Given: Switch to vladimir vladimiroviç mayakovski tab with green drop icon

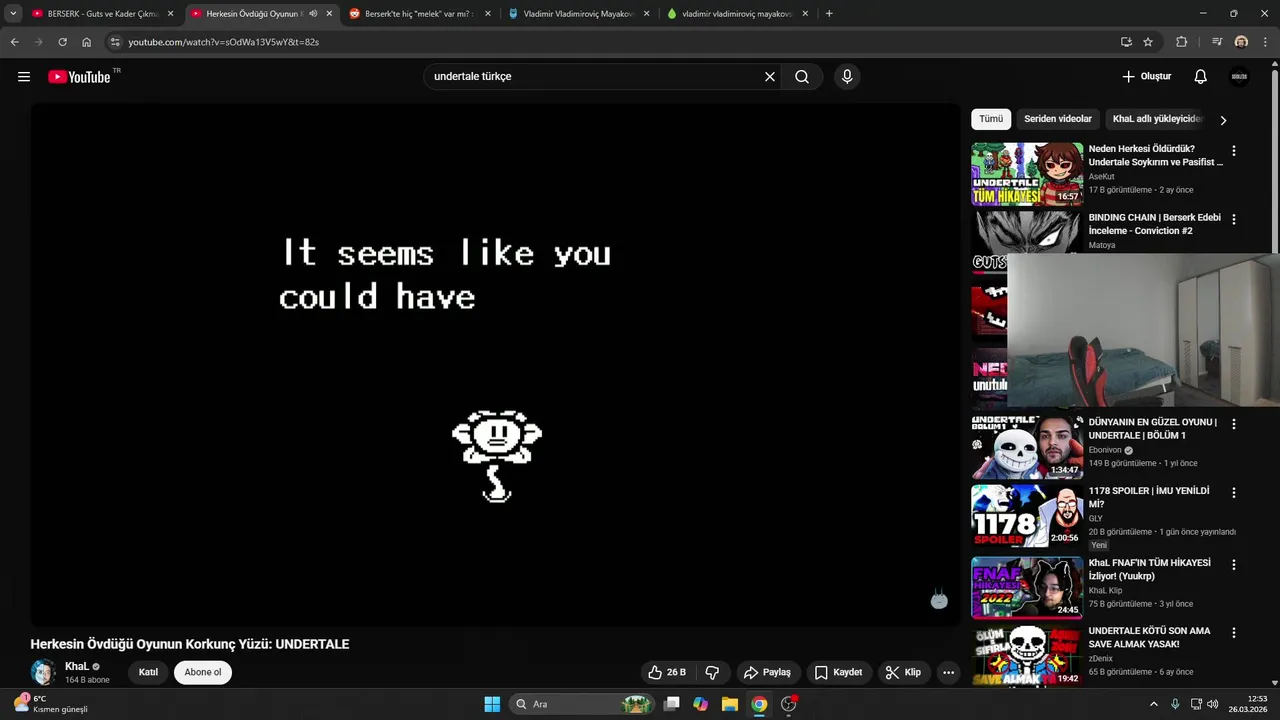Looking at the screenshot, I should coord(737,14).
